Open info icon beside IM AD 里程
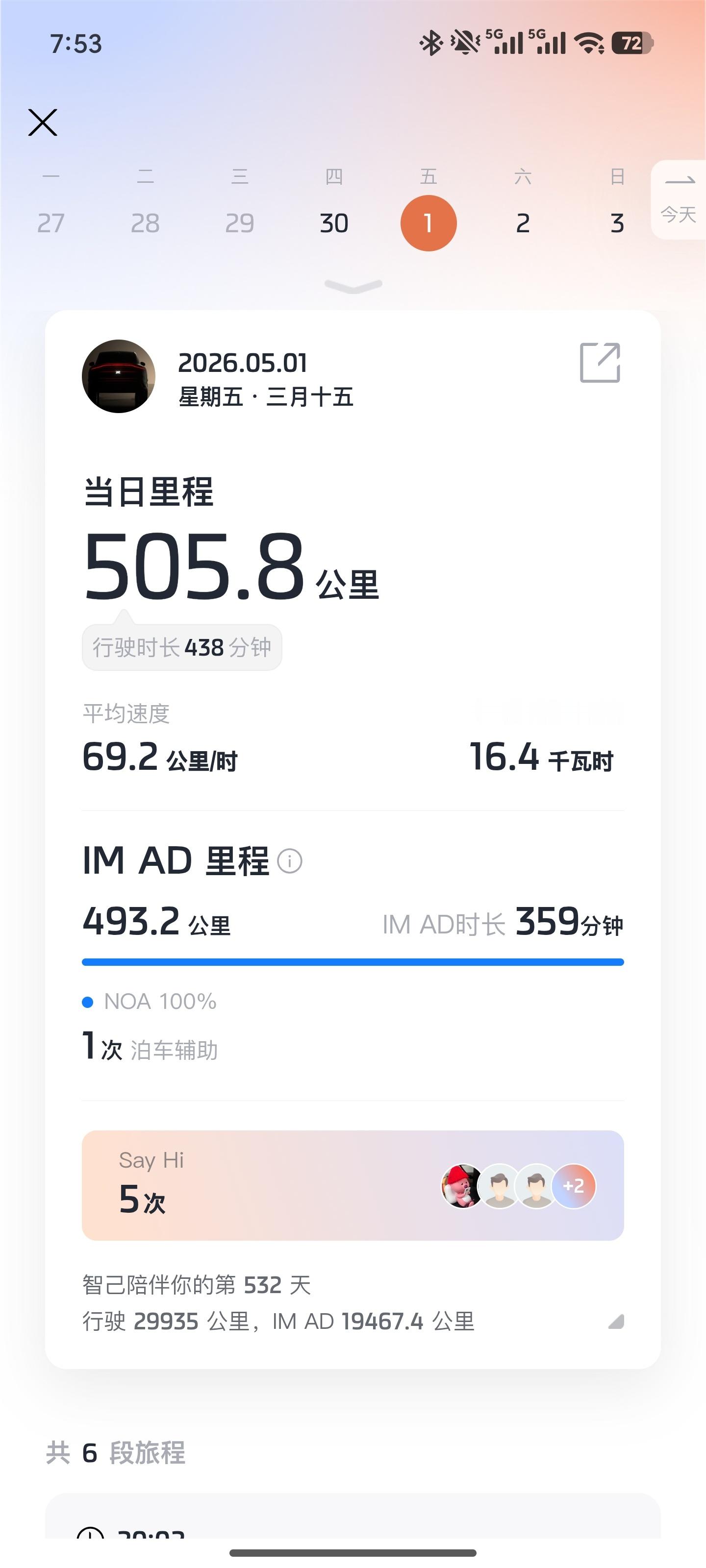Image resolution: width=706 pixels, height=1568 pixels. pos(289,861)
